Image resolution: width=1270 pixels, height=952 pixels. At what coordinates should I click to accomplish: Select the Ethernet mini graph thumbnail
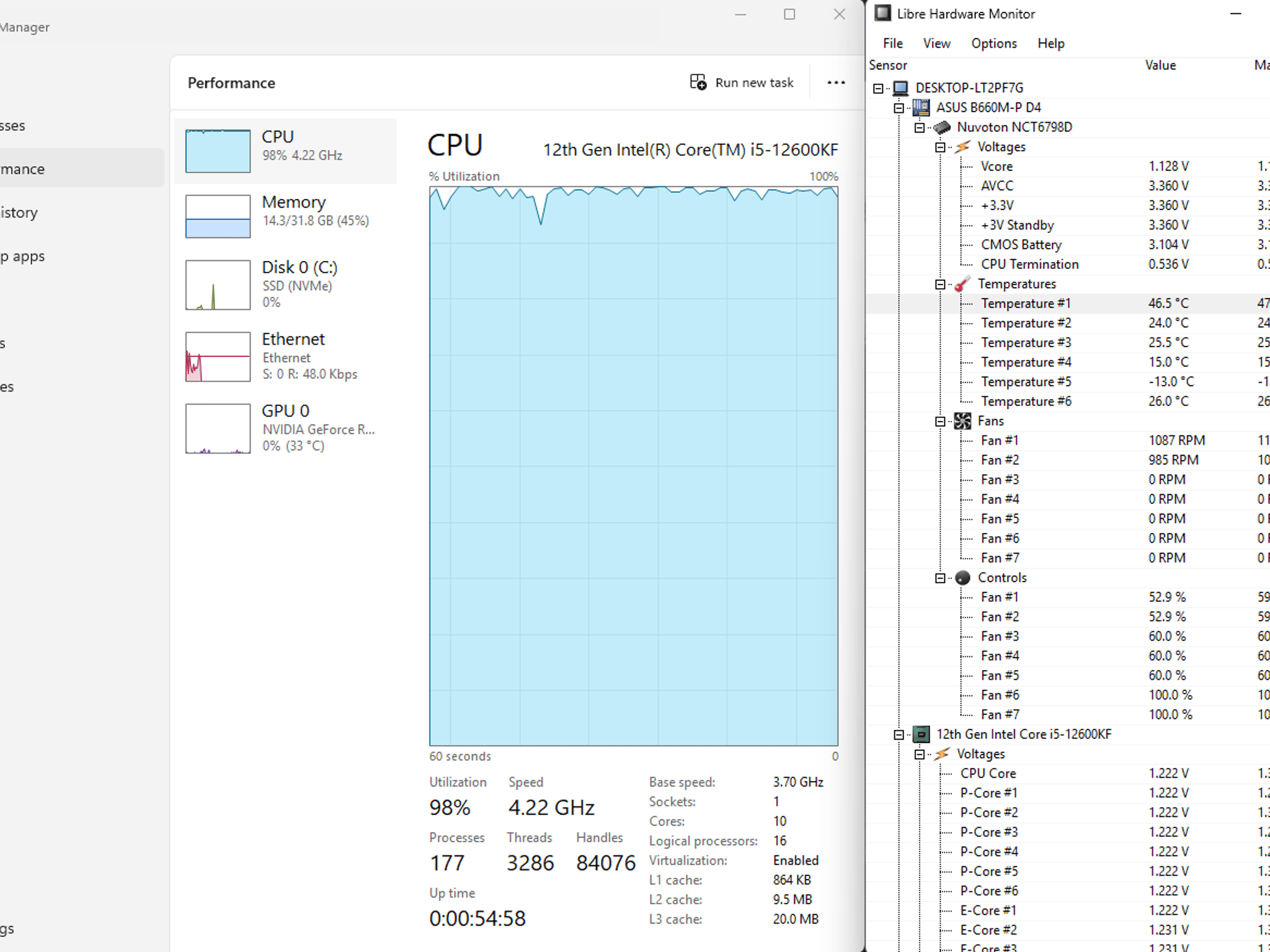218,356
